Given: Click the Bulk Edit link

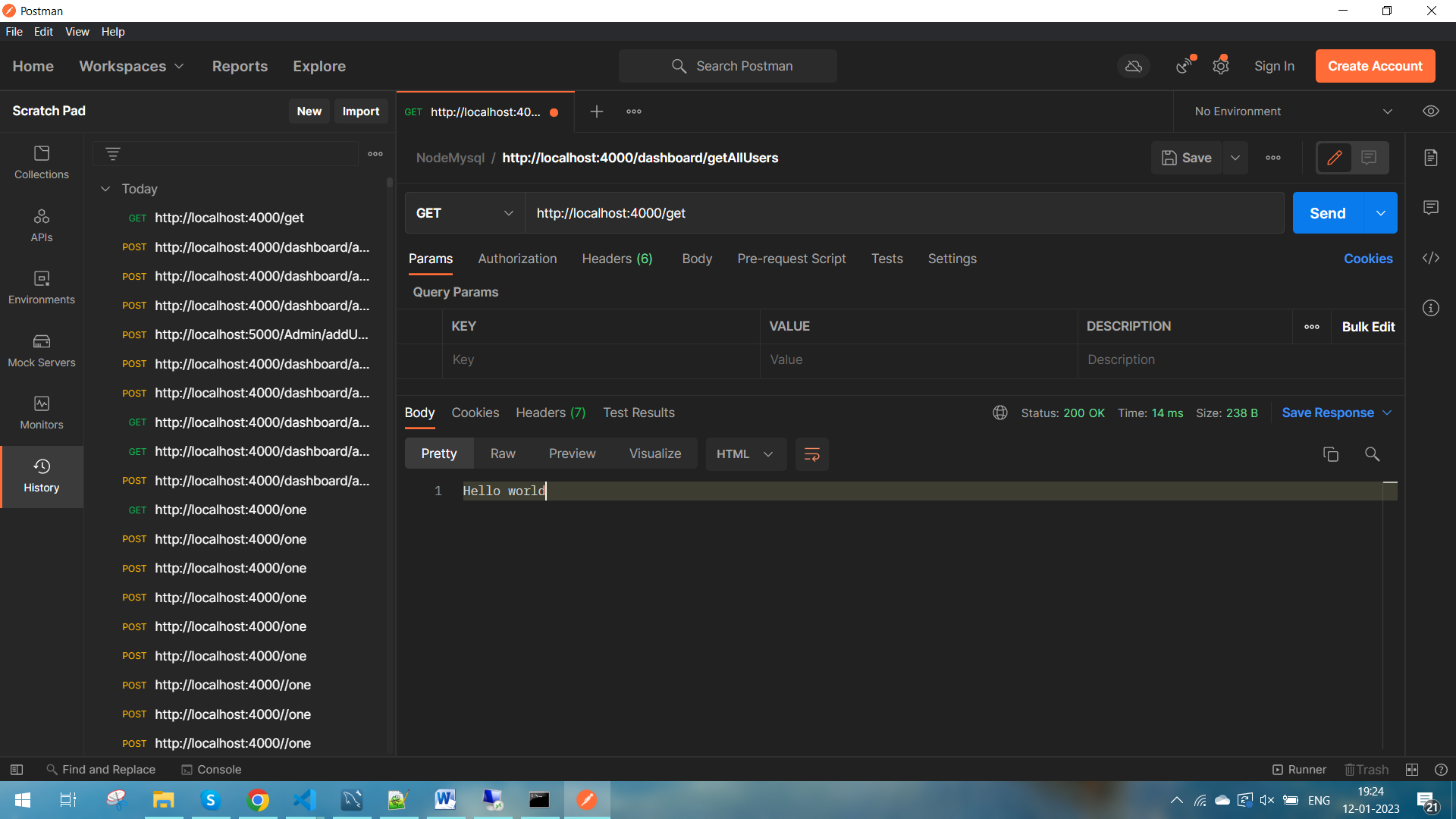Looking at the screenshot, I should pyautogui.click(x=1368, y=327).
